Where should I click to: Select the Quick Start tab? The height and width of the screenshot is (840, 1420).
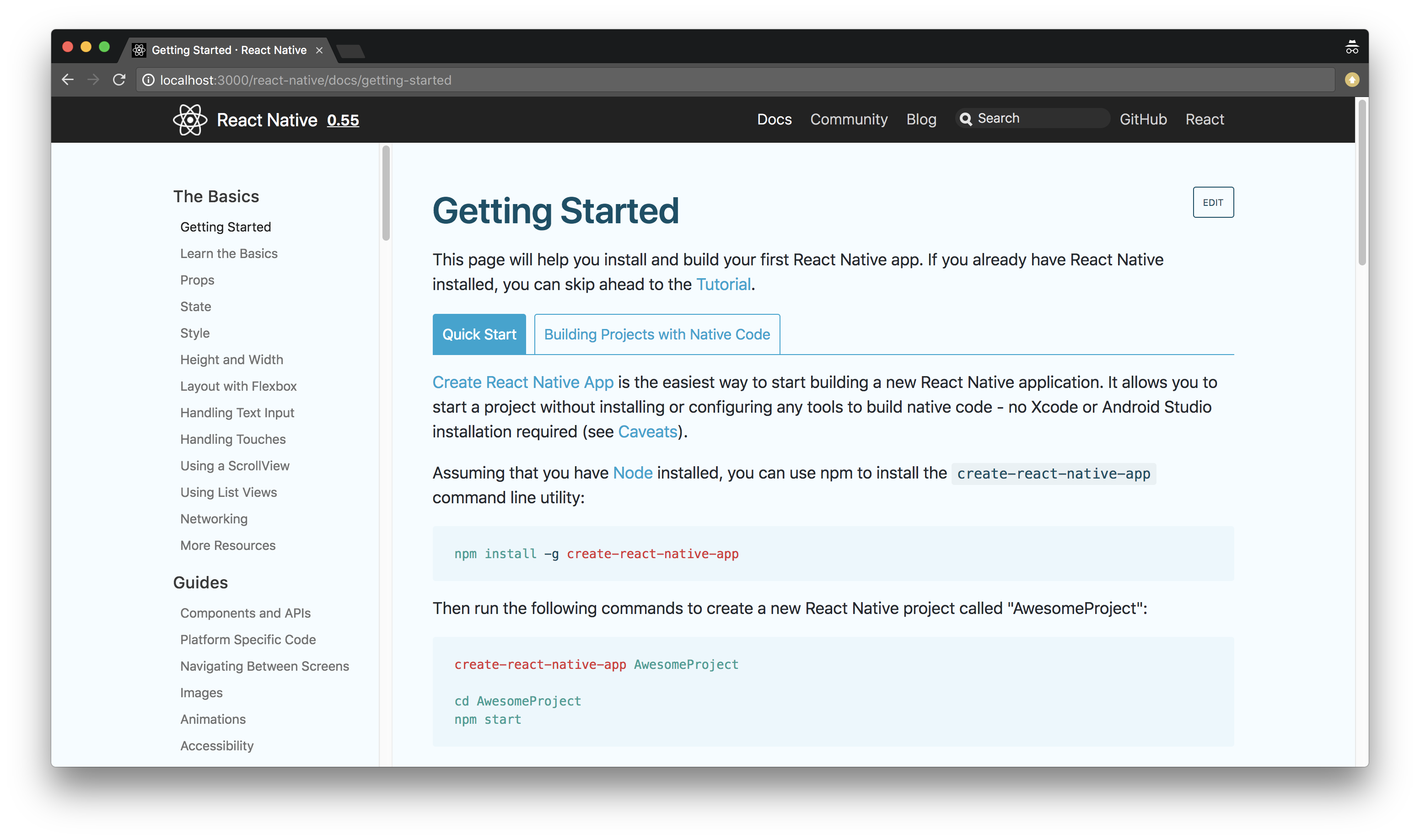479,334
